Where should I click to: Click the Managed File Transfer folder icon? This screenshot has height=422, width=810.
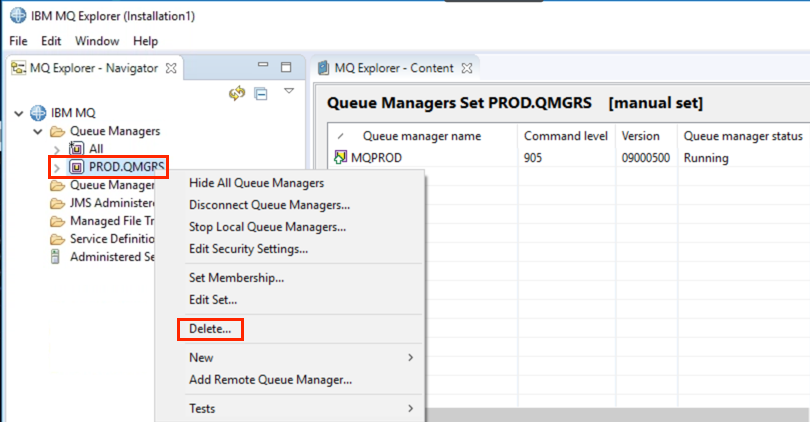coord(57,222)
